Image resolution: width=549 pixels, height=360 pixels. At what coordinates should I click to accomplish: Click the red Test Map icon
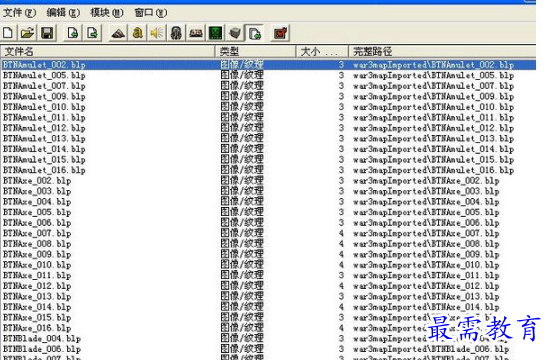click(281, 33)
